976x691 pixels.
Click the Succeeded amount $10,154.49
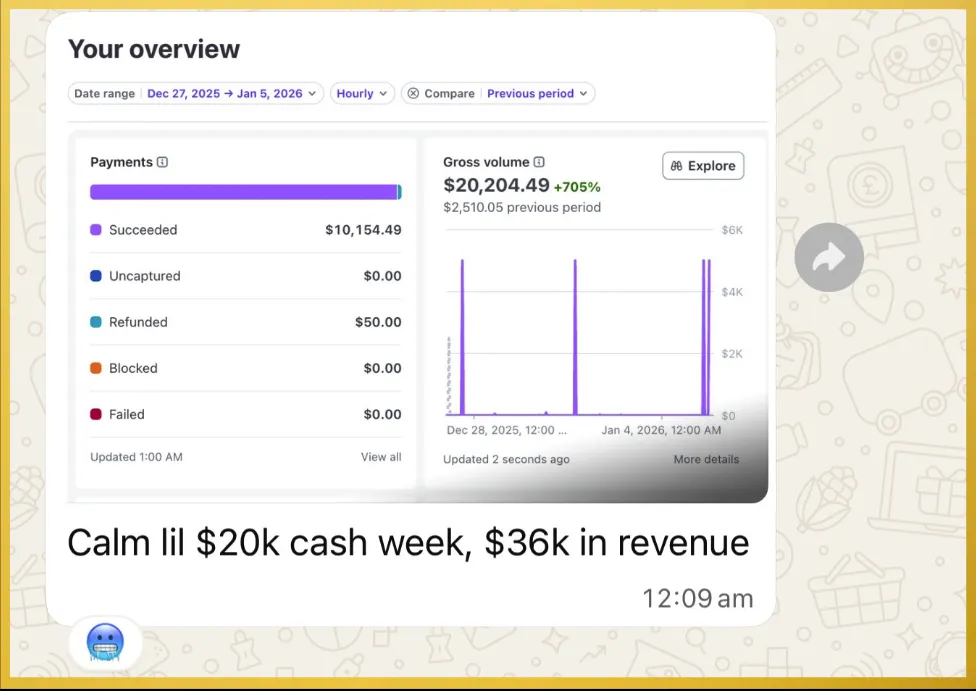(363, 230)
